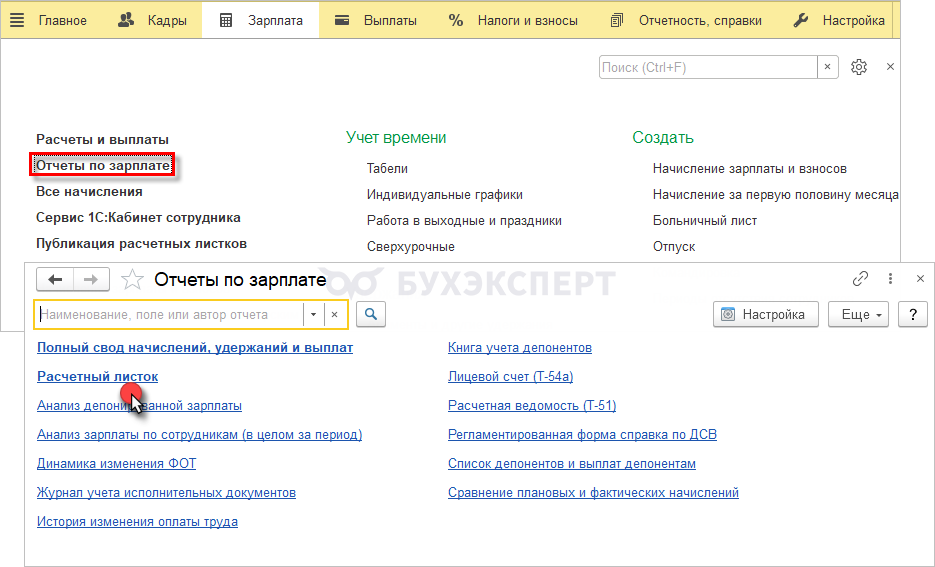Open Анализ зарплаты по сотрудникам report

(x=199, y=435)
